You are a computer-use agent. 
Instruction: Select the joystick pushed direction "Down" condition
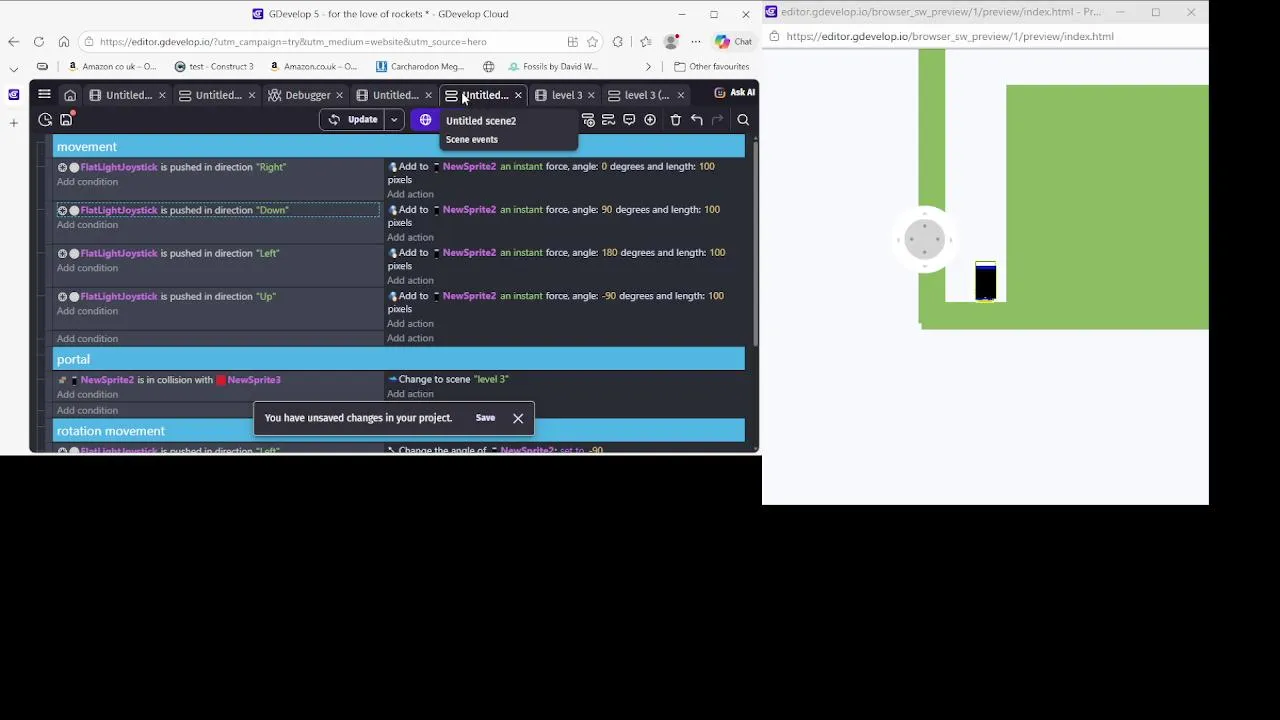click(x=218, y=210)
